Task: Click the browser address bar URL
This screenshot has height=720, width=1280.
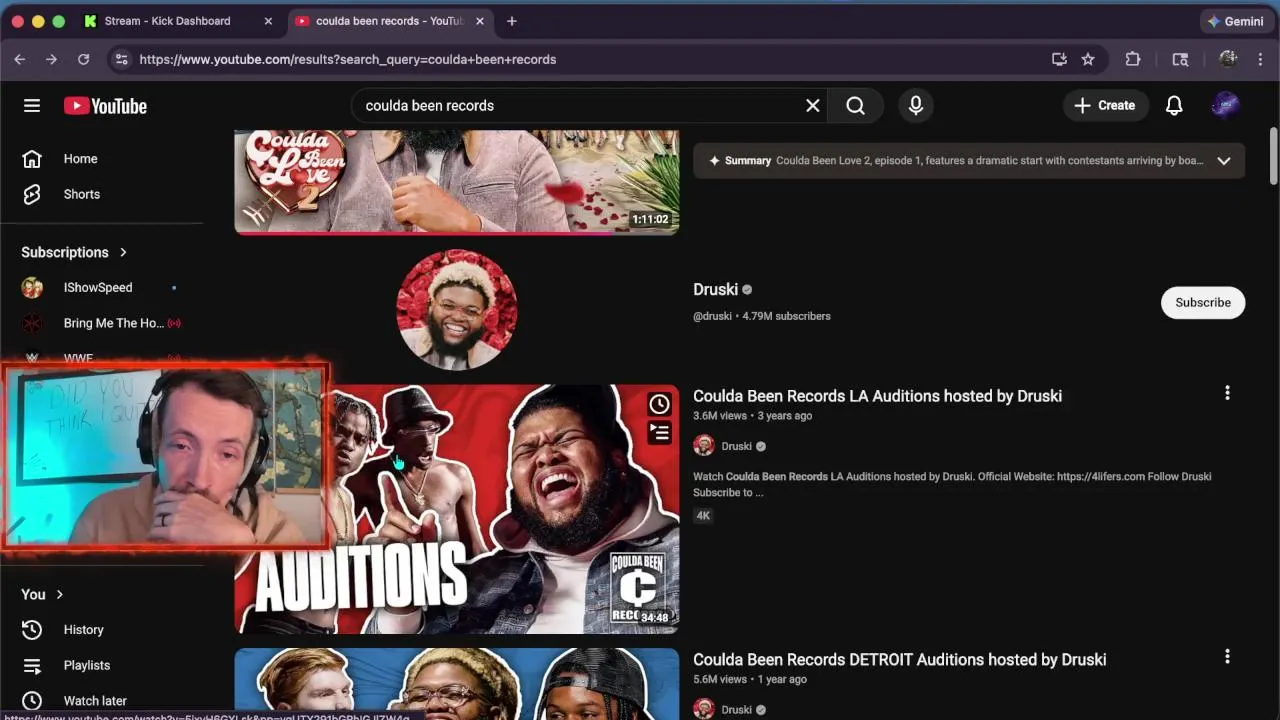Action: click(348, 59)
